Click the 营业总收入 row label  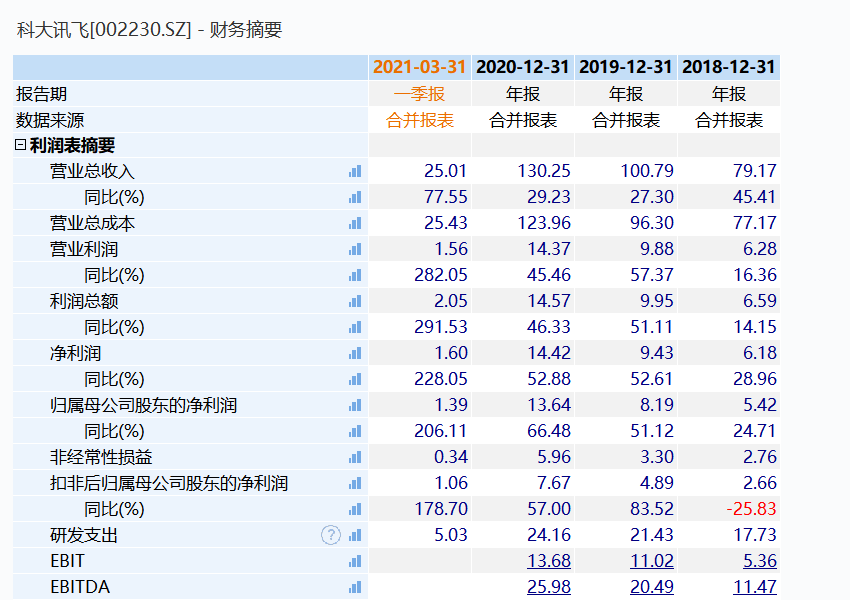point(92,171)
